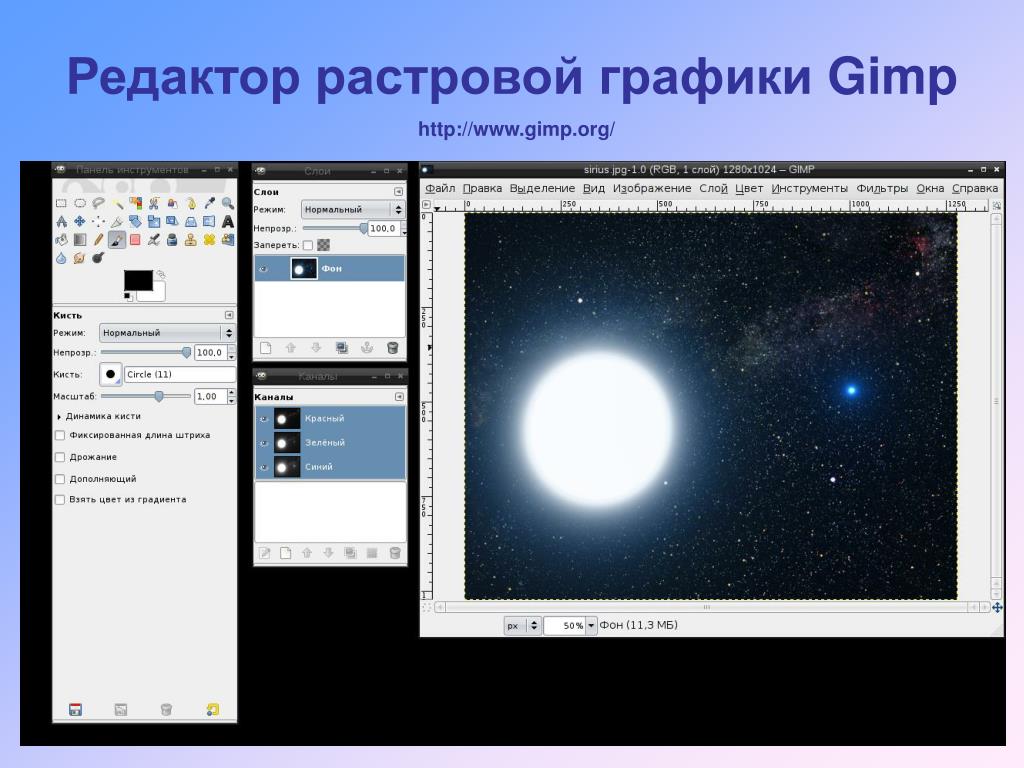This screenshot has height=768, width=1024.
Task: Save tool options icon at toolbox bottom
Action: click(x=76, y=710)
